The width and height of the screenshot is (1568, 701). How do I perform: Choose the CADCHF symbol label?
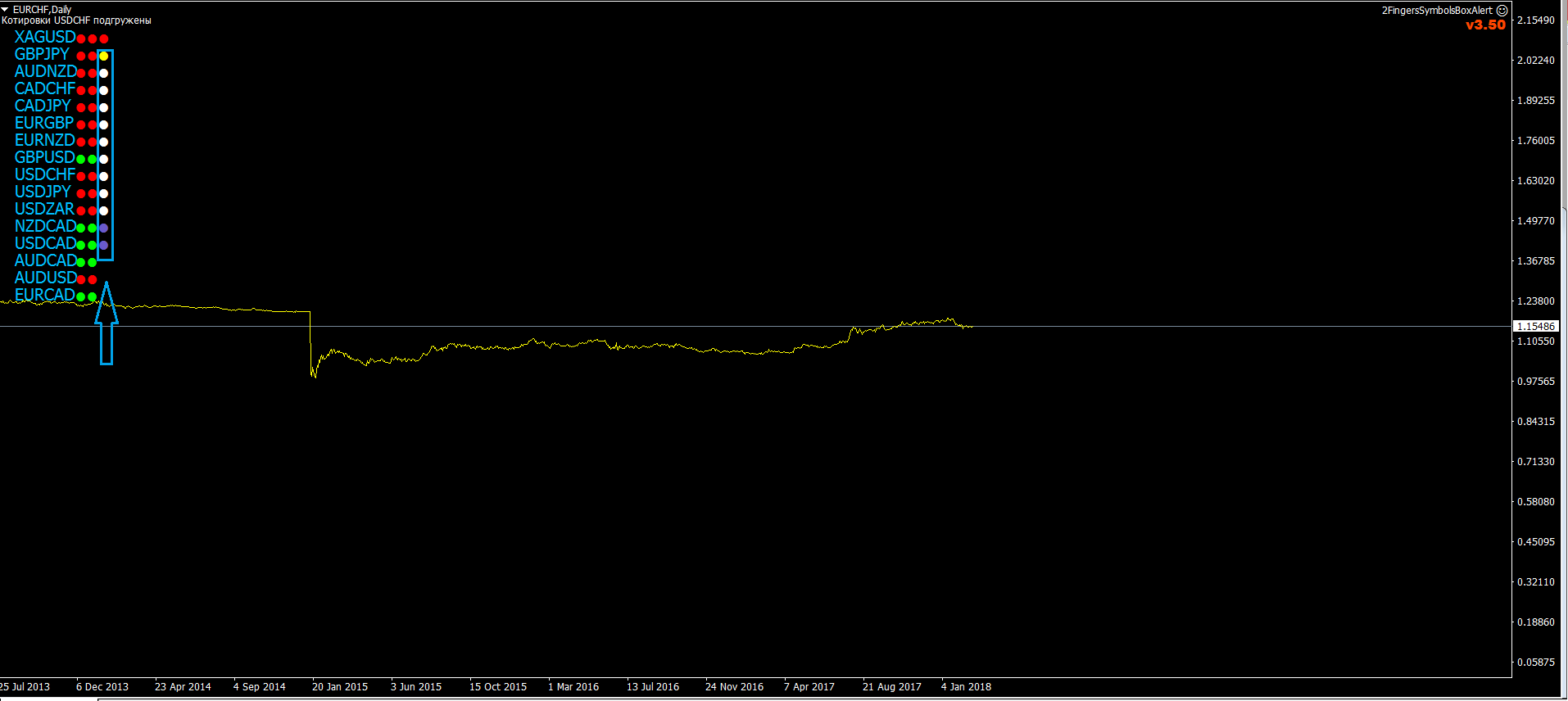tap(45, 88)
